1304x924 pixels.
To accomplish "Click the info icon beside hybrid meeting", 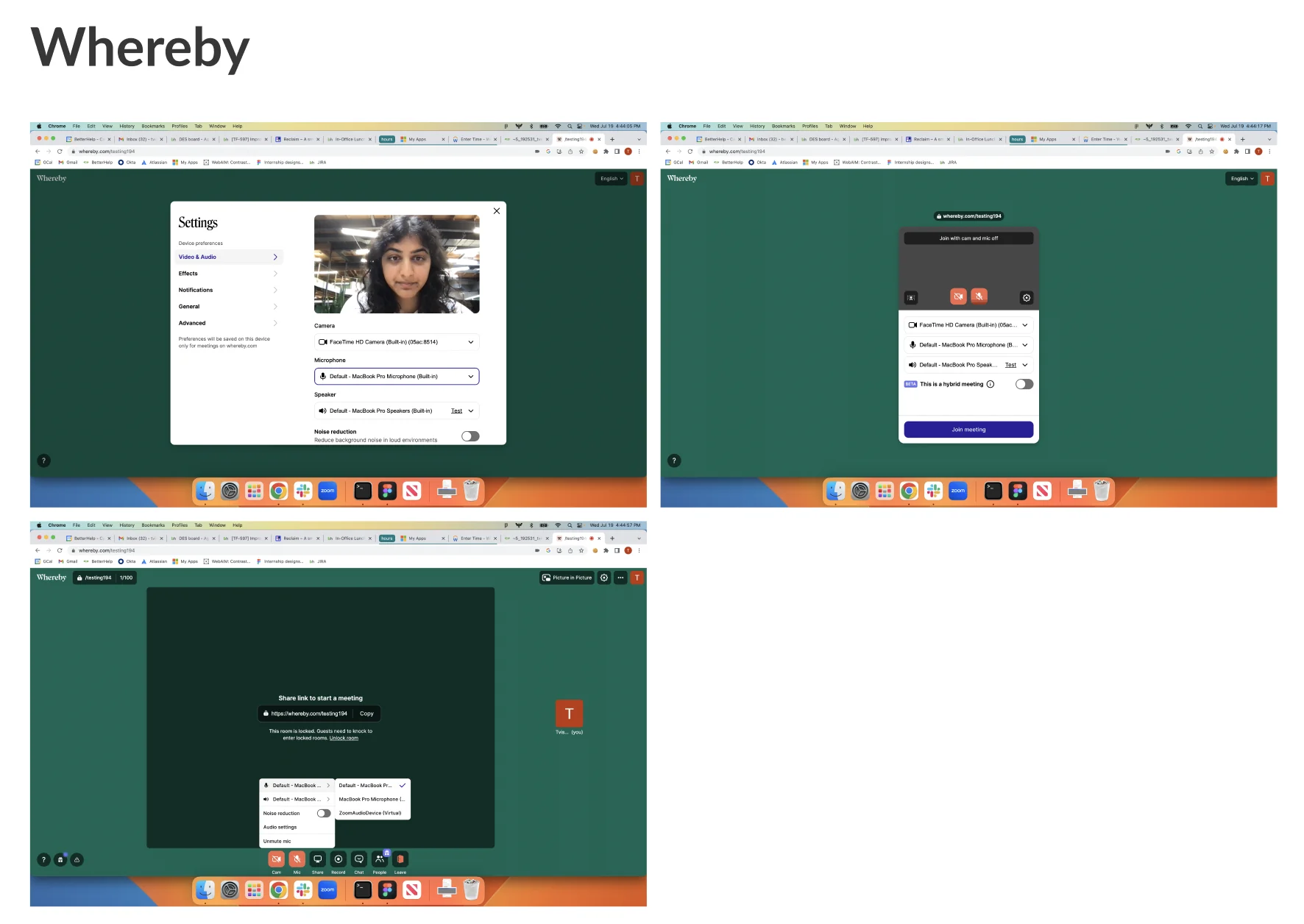I will [x=991, y=384].
